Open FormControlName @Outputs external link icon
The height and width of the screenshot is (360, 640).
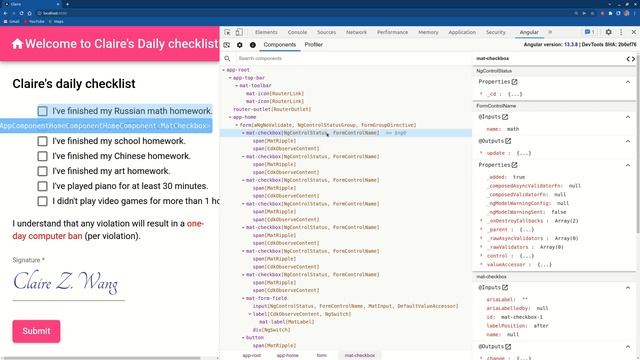point(508,141)
